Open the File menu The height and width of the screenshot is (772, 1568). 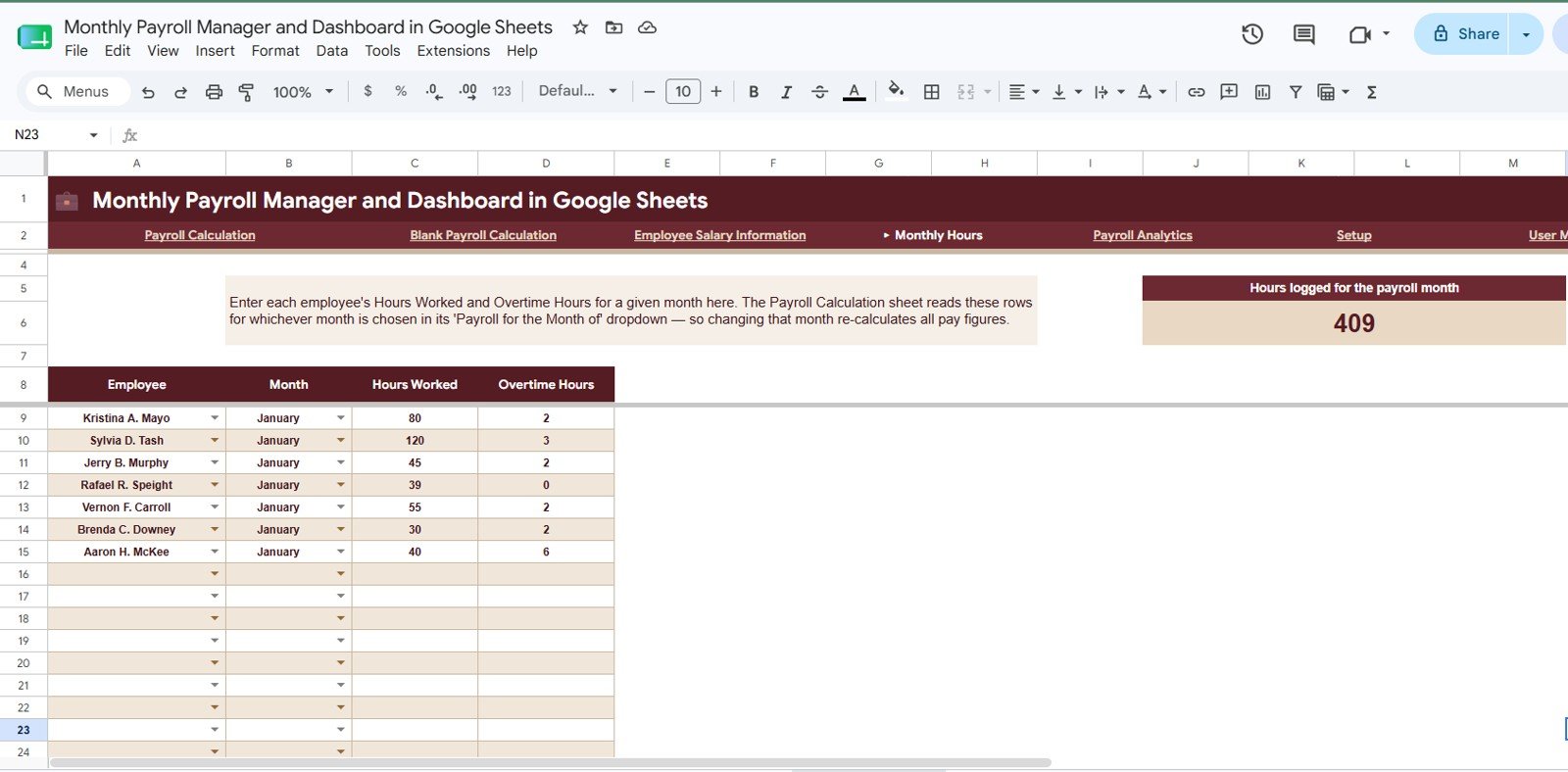[x=75, y=51]
